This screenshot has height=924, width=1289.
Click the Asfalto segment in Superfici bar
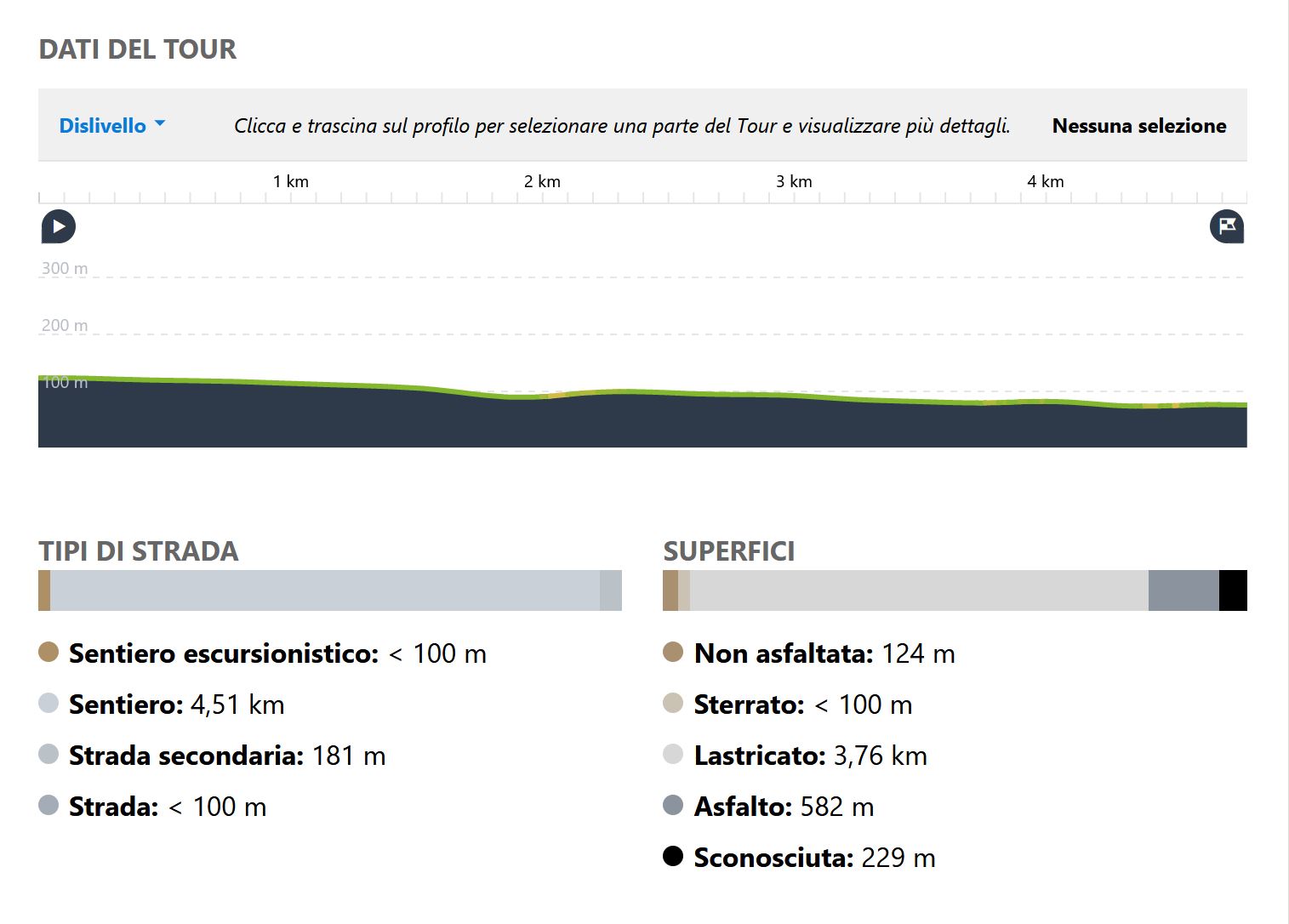[1183, 590]
